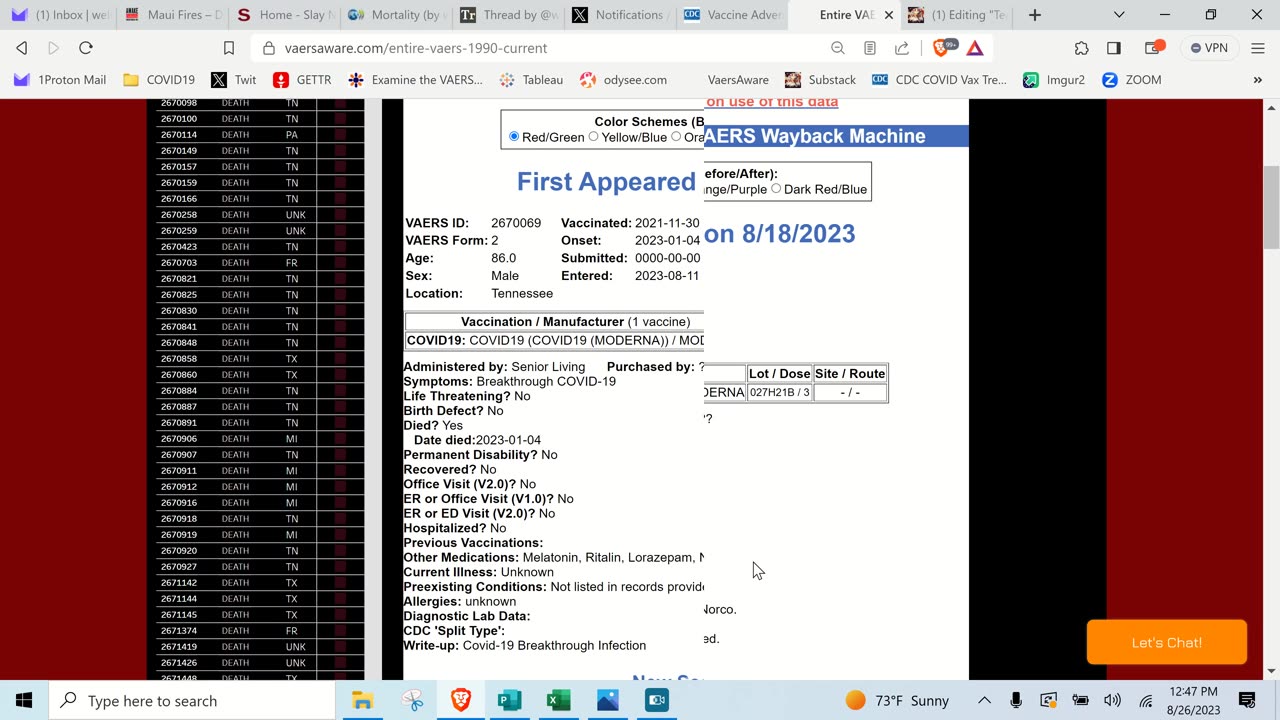
Task: Open the Twit bookmark
Action: click(x=234, y=80)
